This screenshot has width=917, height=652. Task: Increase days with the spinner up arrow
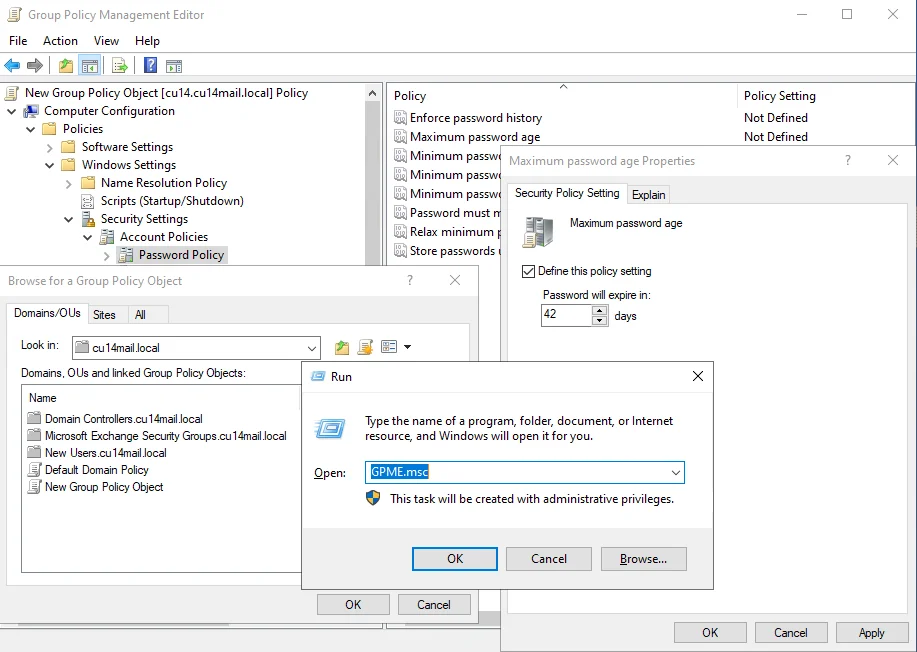click(599, 311)
